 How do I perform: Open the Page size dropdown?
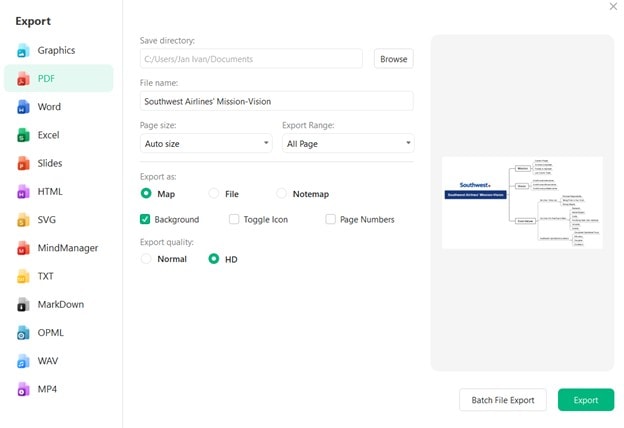[x=206, y=144]
